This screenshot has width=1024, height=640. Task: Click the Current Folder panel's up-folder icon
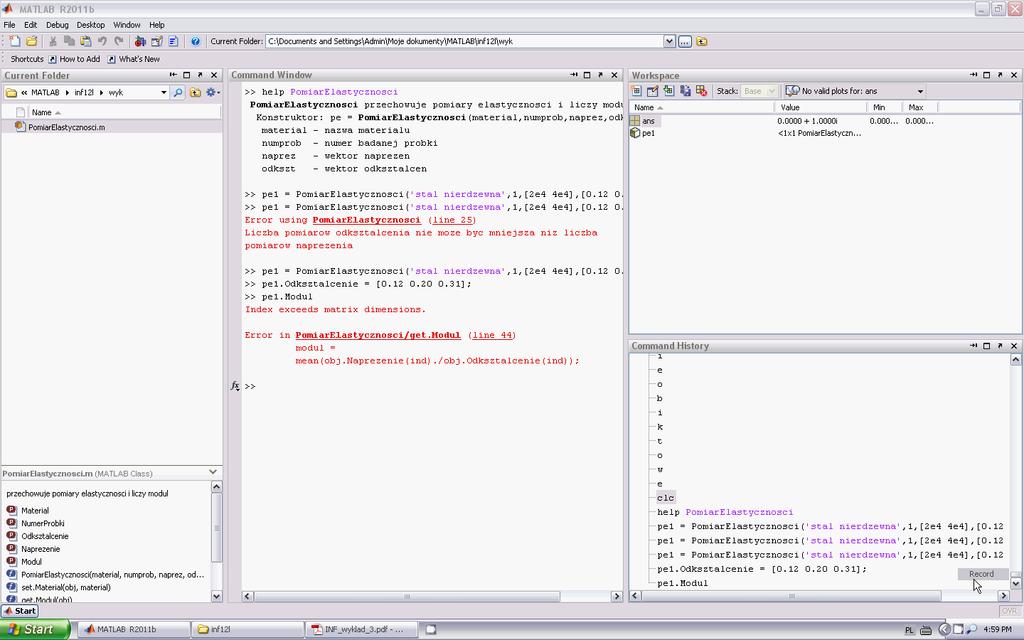195,93
